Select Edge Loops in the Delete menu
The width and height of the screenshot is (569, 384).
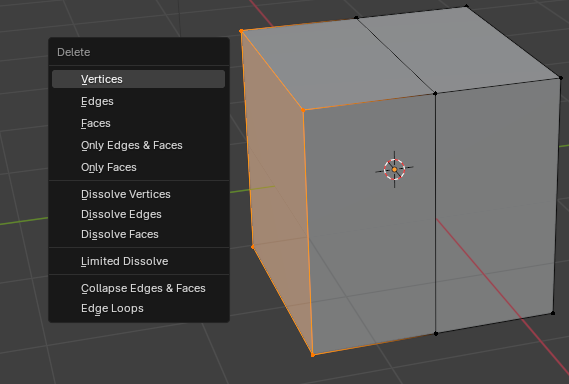pyautogui.click(x=138, y=308)
